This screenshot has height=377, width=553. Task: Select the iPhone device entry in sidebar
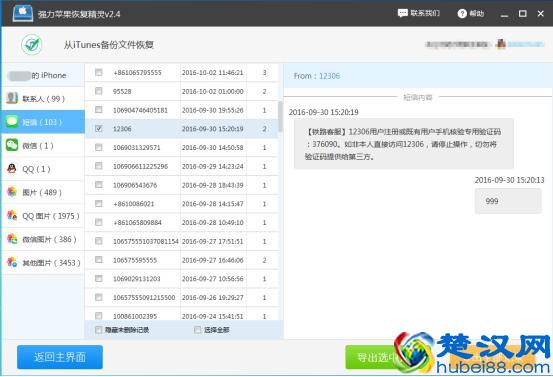tap(43, 75)
